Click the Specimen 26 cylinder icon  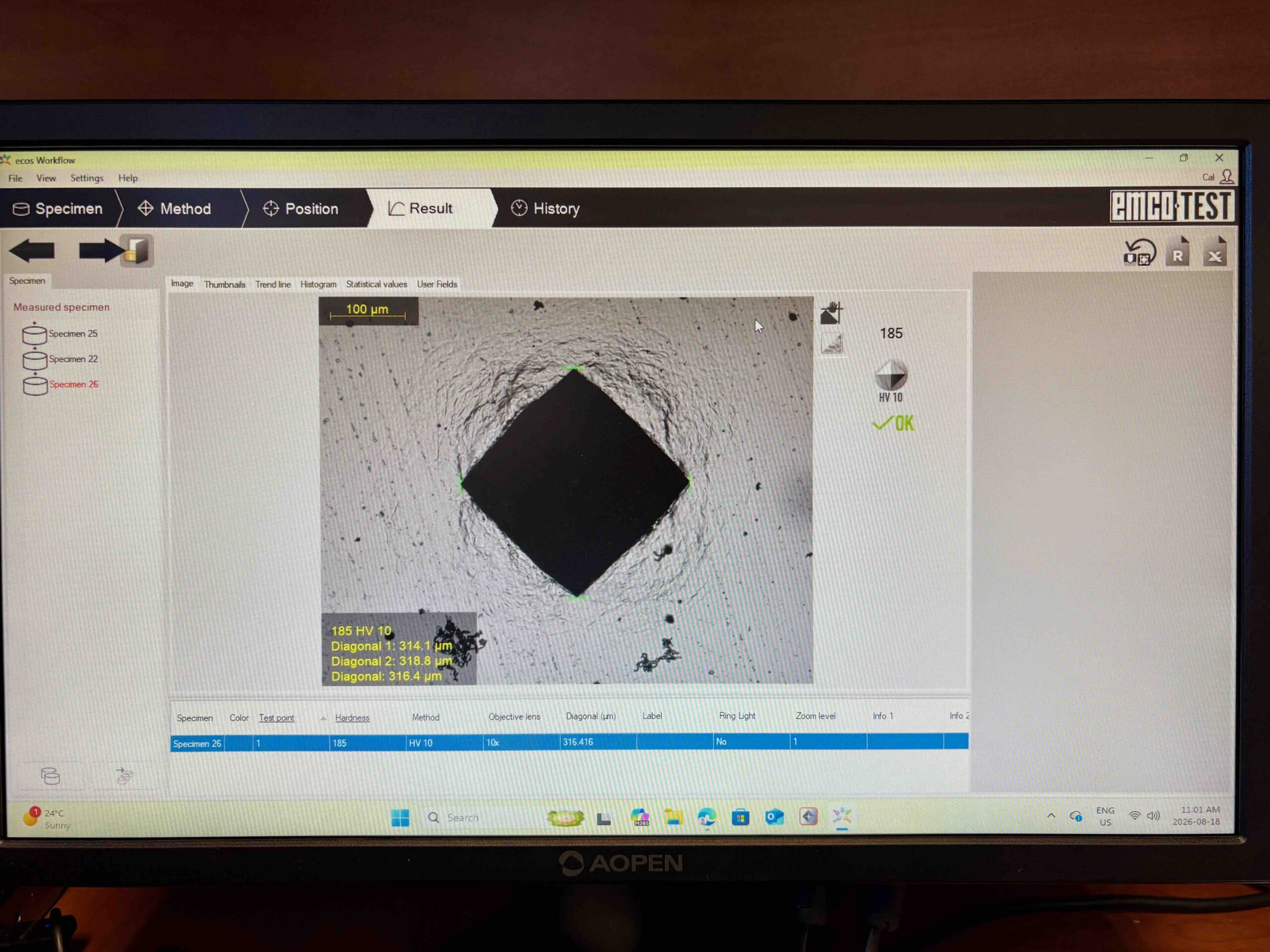pos(35,384)
